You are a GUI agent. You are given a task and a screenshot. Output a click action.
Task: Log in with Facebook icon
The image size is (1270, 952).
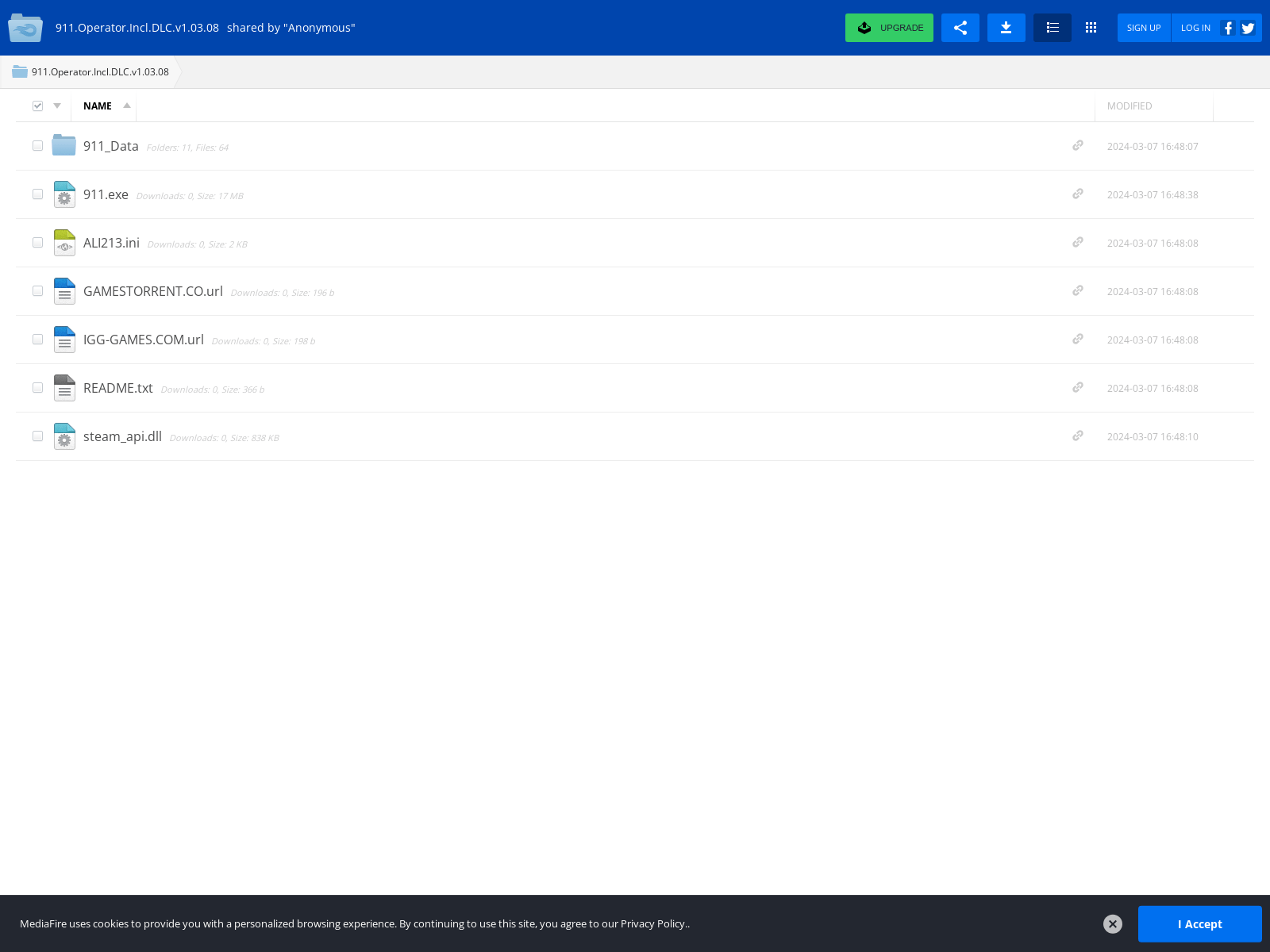[x=1228, y=28]
